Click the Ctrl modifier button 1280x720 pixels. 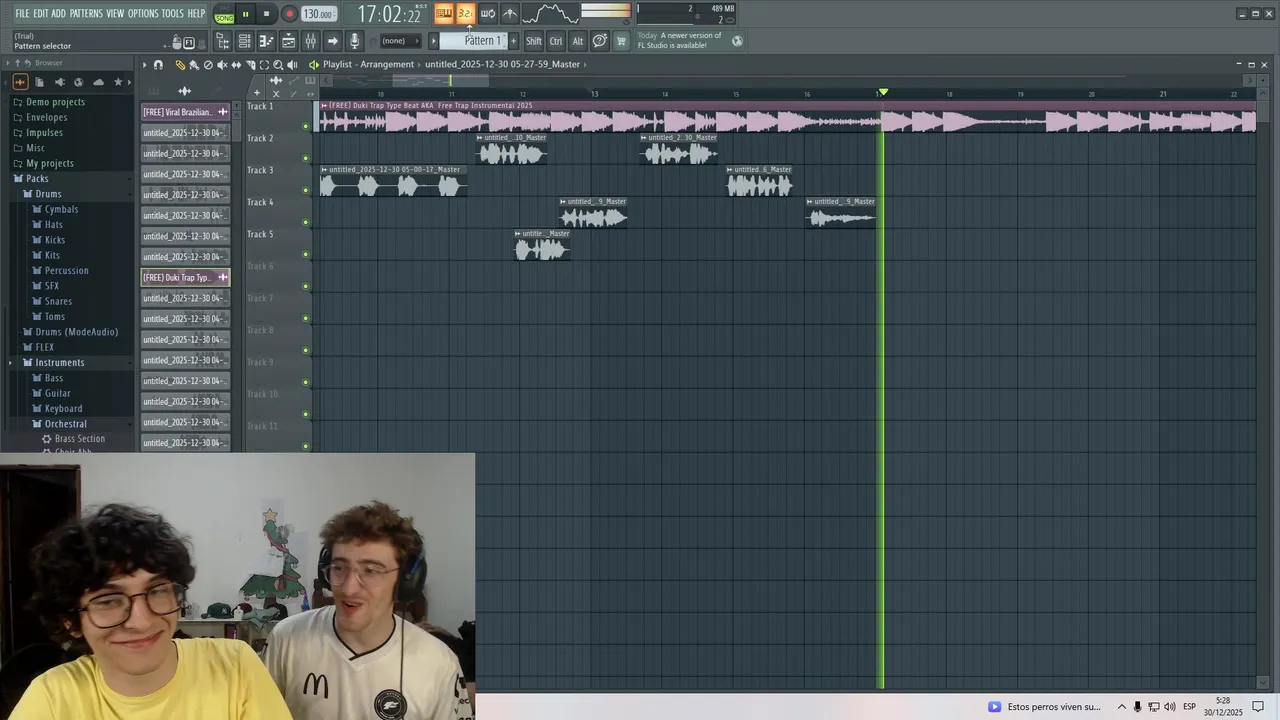click(x=556, y=41)
